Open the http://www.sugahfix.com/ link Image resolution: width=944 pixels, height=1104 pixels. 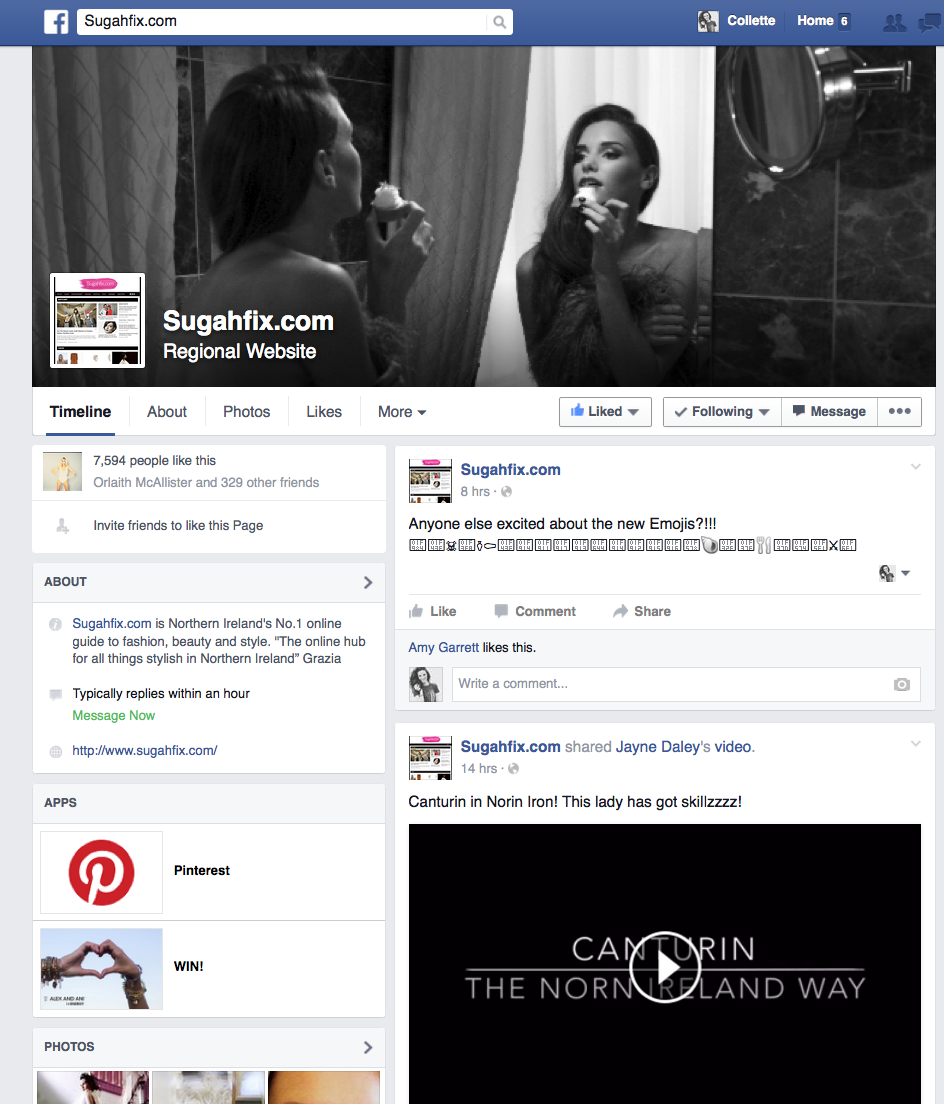[145, 751]
